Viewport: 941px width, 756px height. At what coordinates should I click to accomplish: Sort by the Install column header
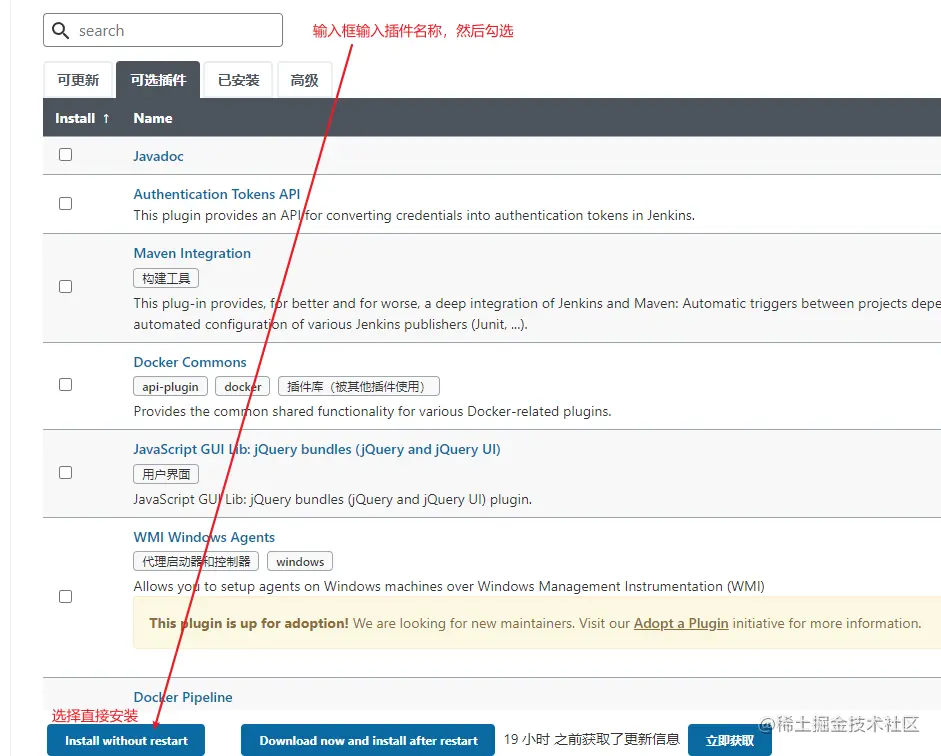(82, 118)
